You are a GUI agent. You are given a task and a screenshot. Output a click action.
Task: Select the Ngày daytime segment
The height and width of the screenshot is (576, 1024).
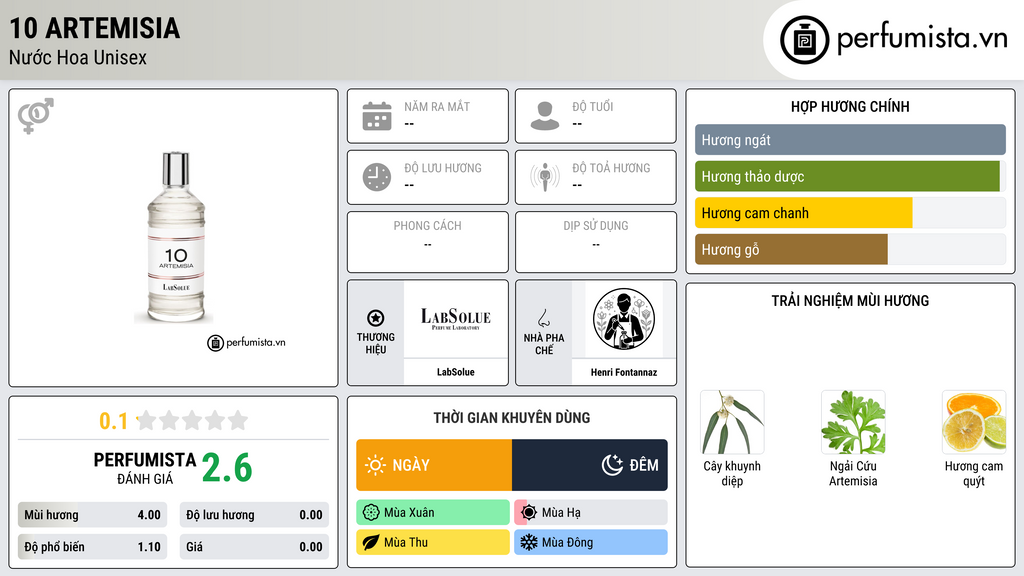click(434, 465)
